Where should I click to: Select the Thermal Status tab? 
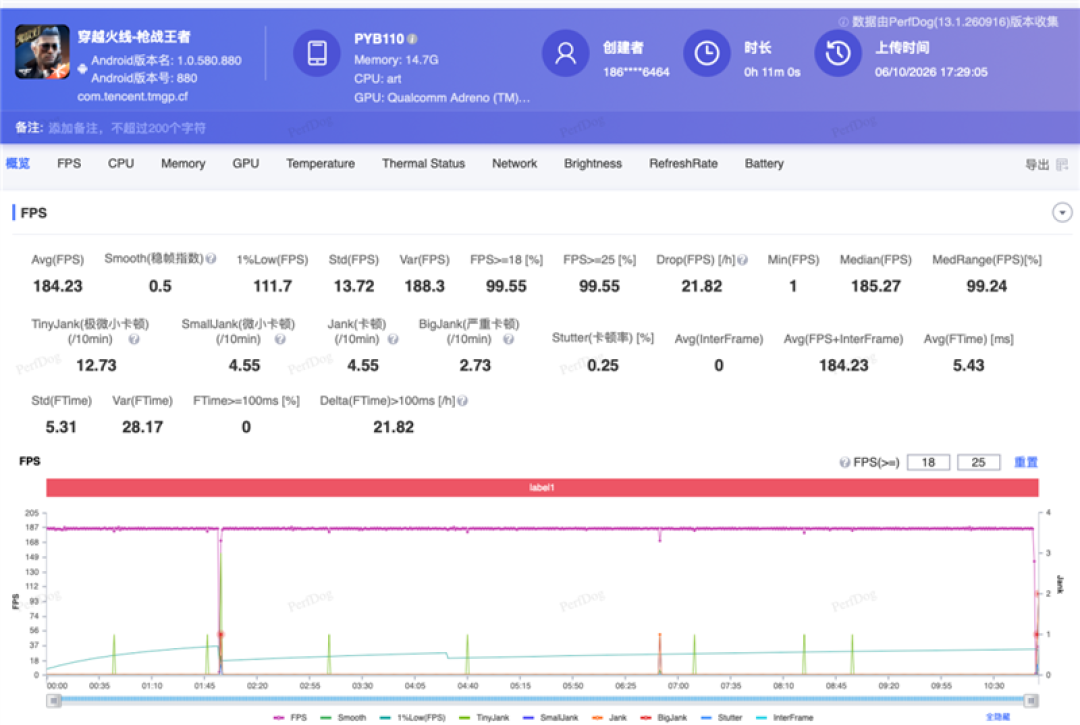tap(424, 164)
